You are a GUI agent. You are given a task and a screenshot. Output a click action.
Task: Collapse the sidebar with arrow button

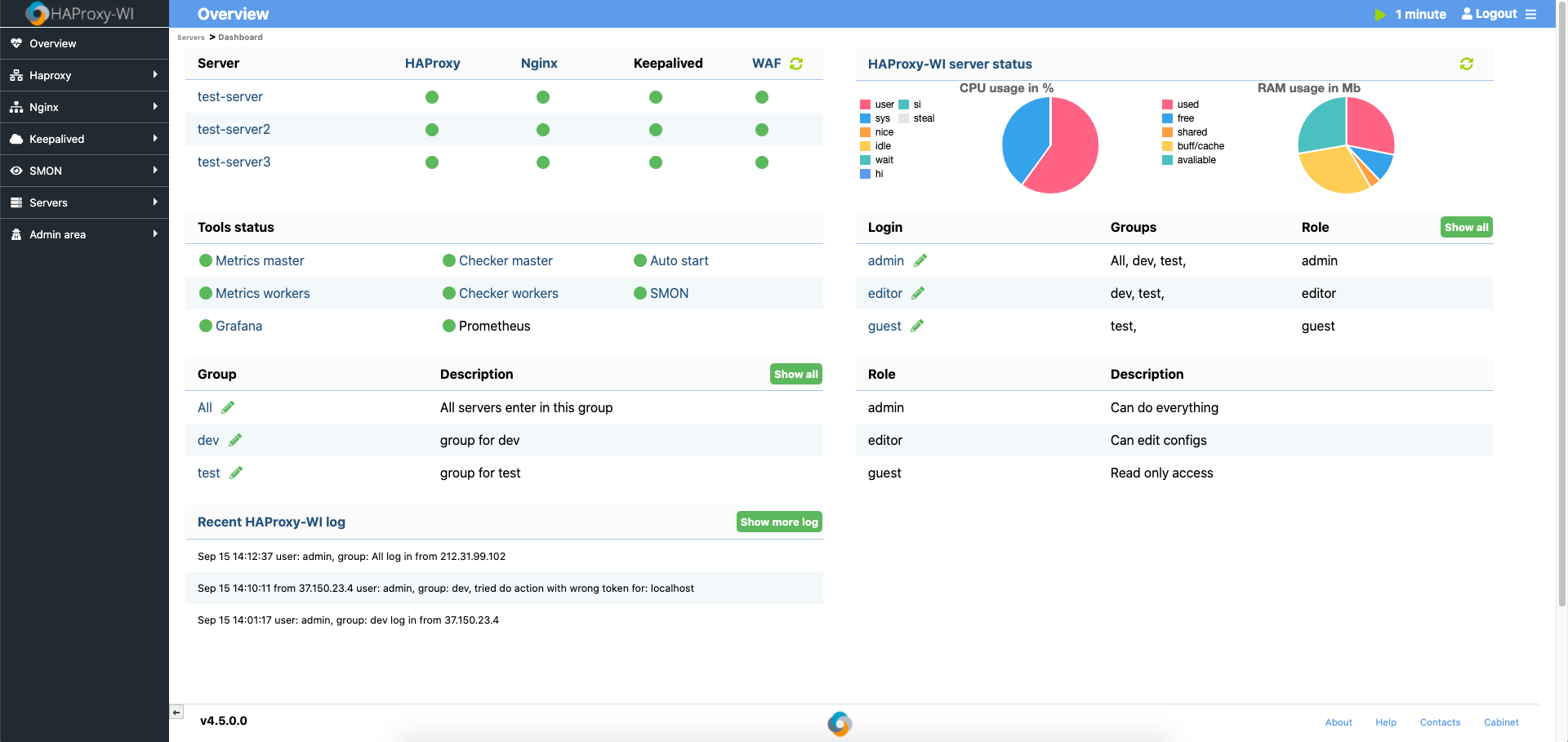pyautogui.click(x=176, y=713)
